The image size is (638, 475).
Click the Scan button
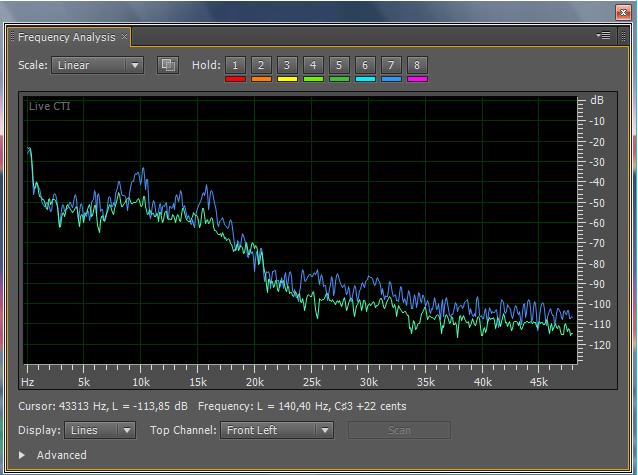point(399,430)
